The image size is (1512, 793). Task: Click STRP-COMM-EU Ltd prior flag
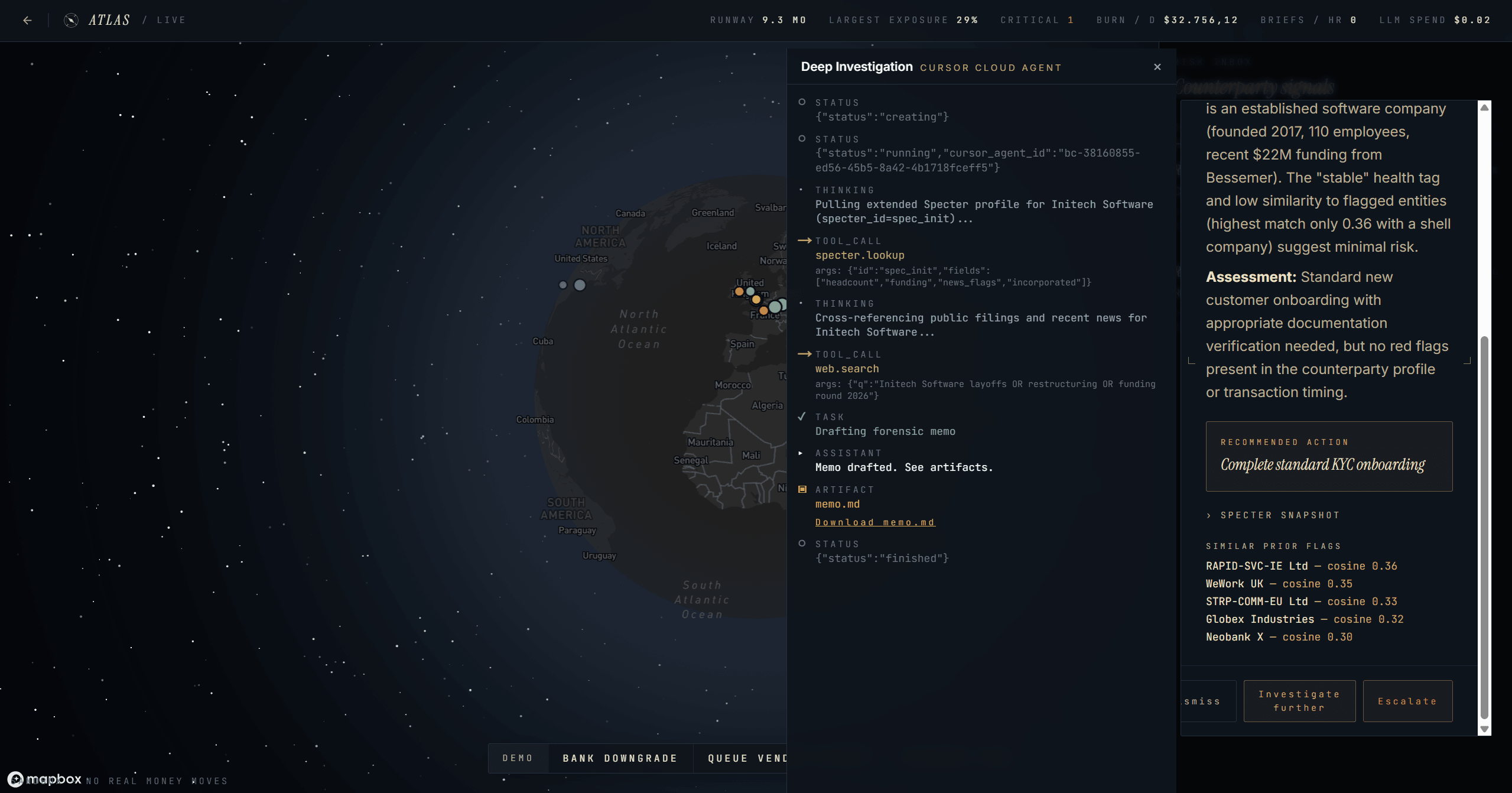pyautogui.click(x=1301, y=602)
